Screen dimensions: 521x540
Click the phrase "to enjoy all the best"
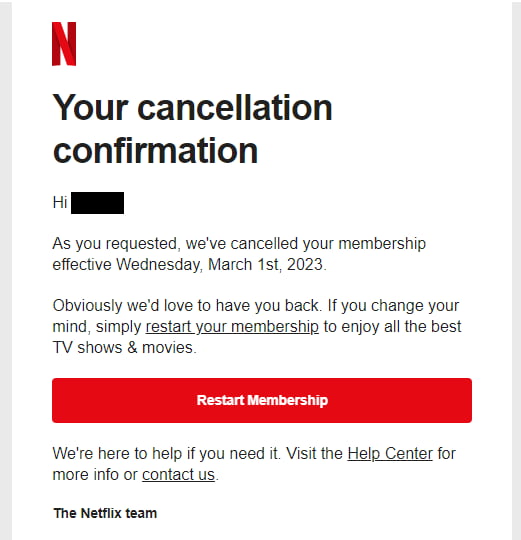point(392,326)
